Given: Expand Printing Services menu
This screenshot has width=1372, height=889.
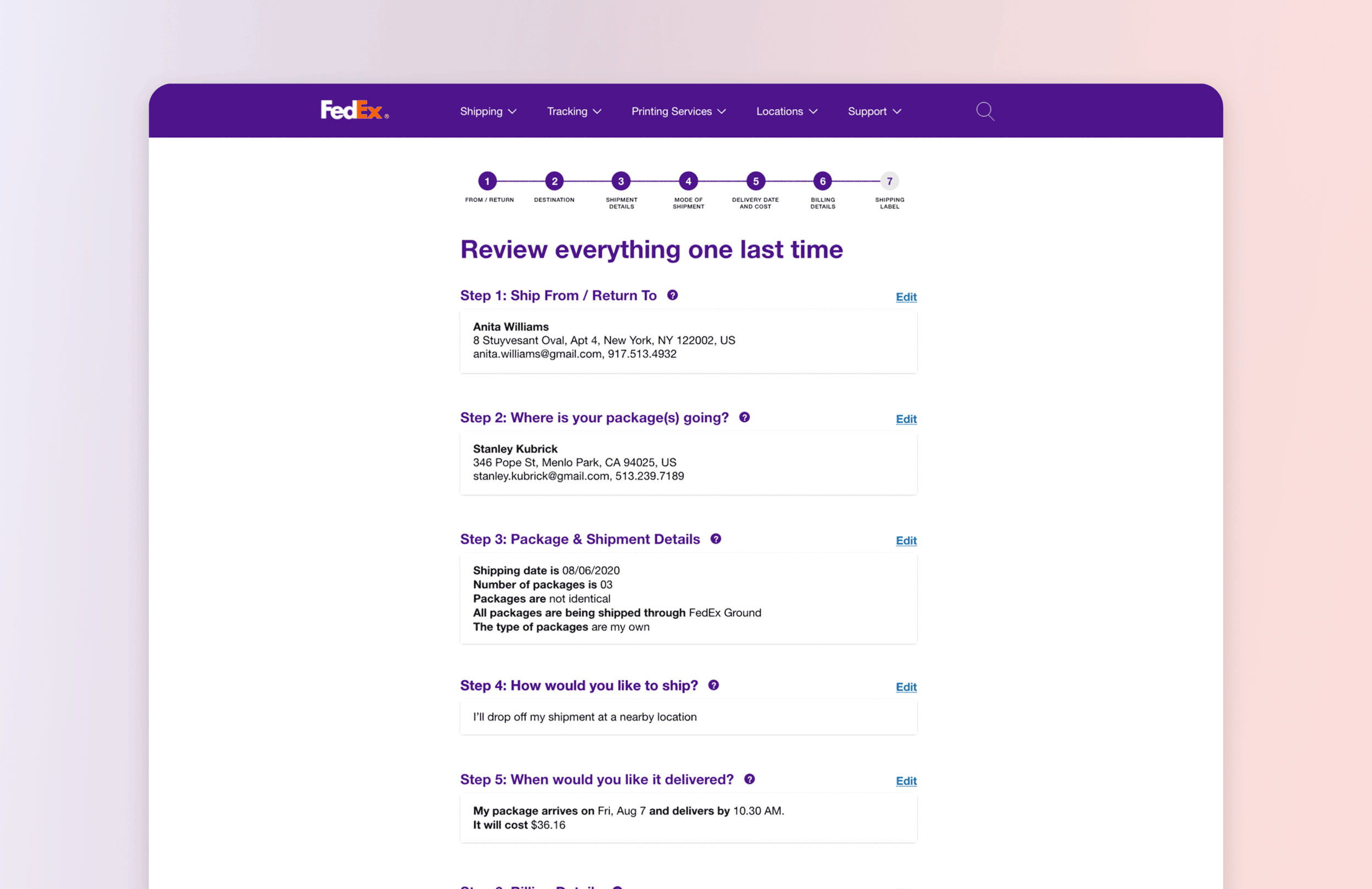Looking at the screenshot, I should (x=678, y=111).
